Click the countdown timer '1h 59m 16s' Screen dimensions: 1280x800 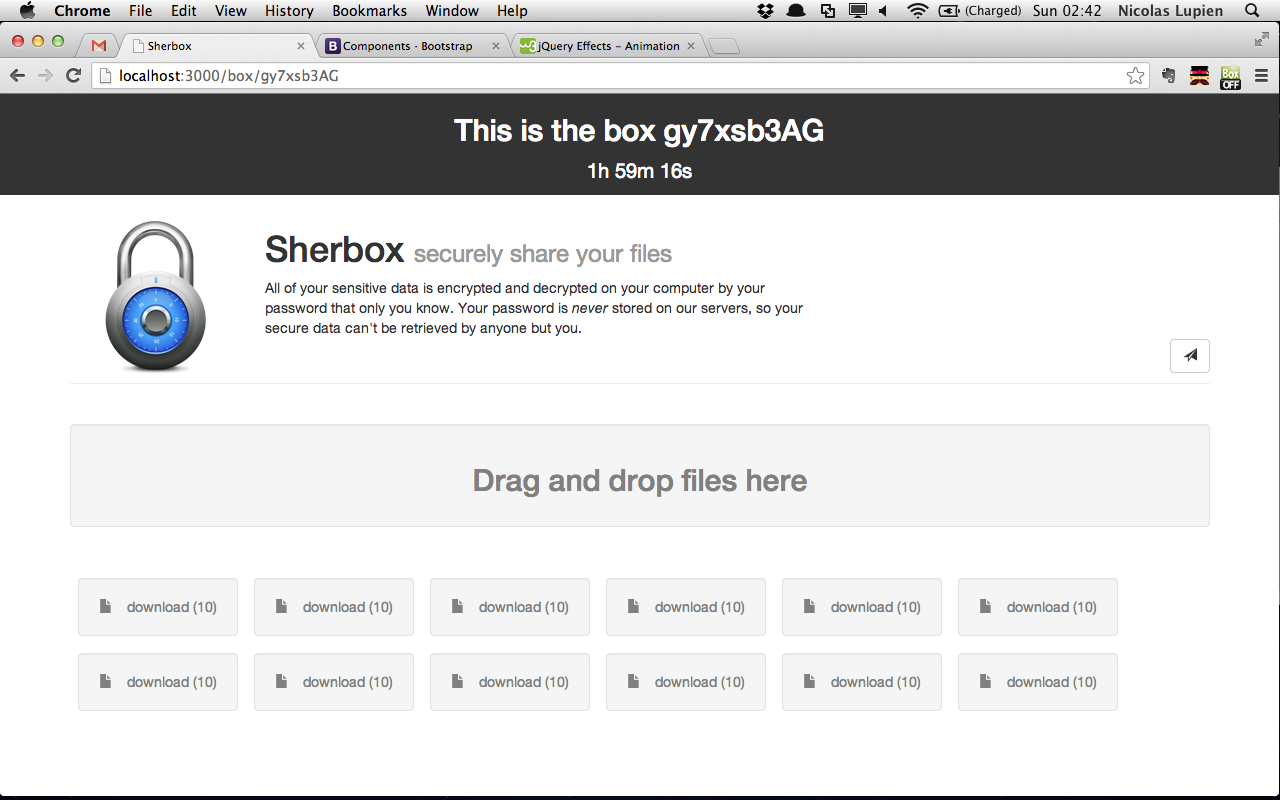pyautogui.click(x=640, y=171)
